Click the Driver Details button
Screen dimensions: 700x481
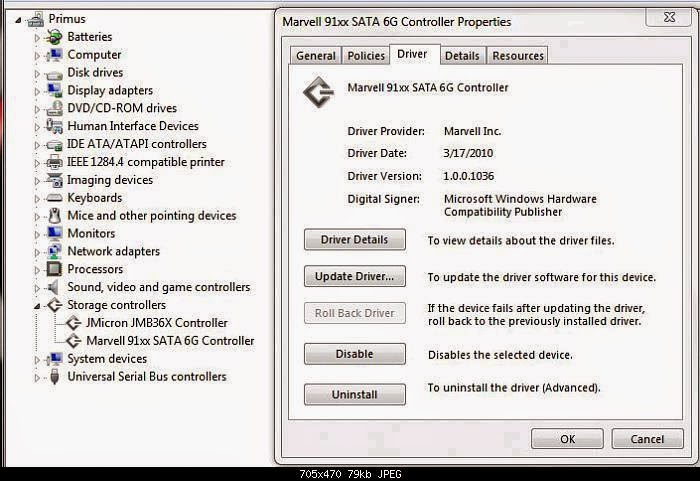pos(354,240)
